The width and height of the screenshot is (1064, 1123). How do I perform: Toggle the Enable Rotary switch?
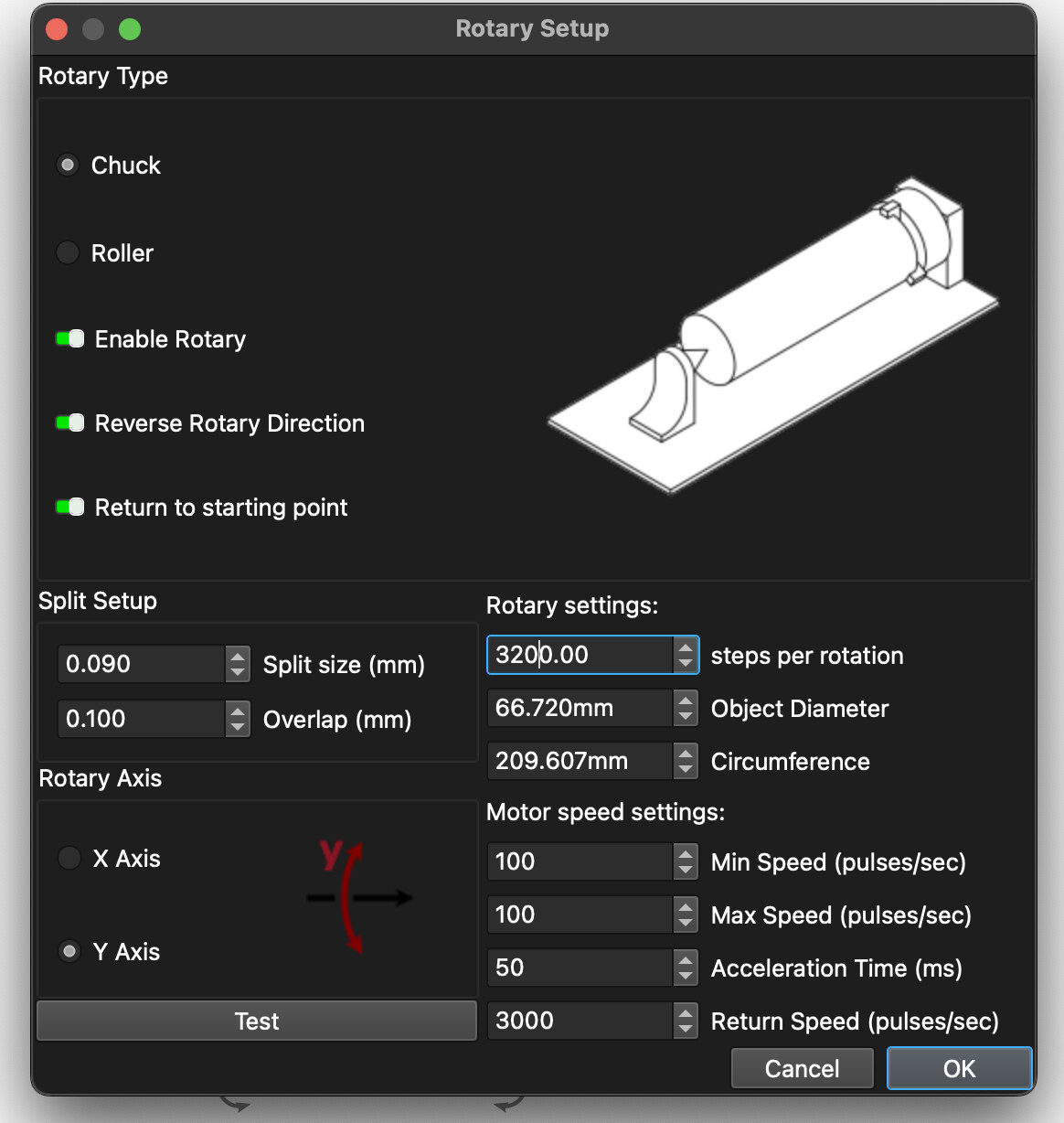coord(70,339)
